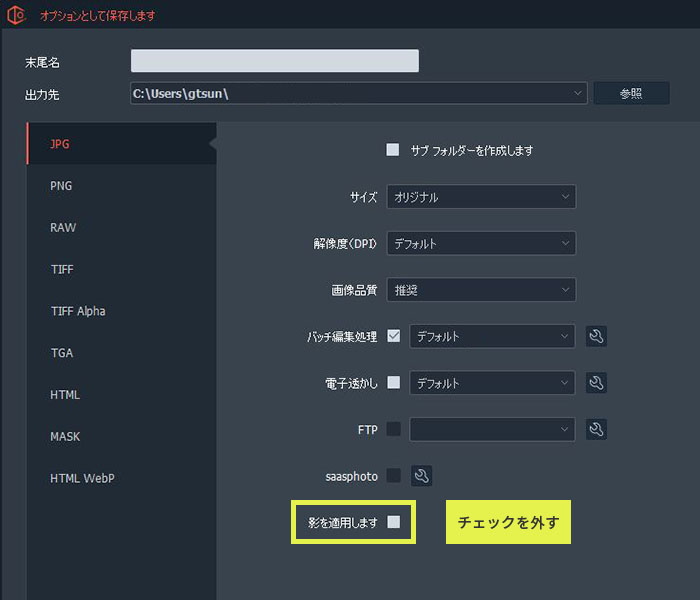
Task: Open saasphoto wrench settings icon
Action: click(x=421, y=476)
